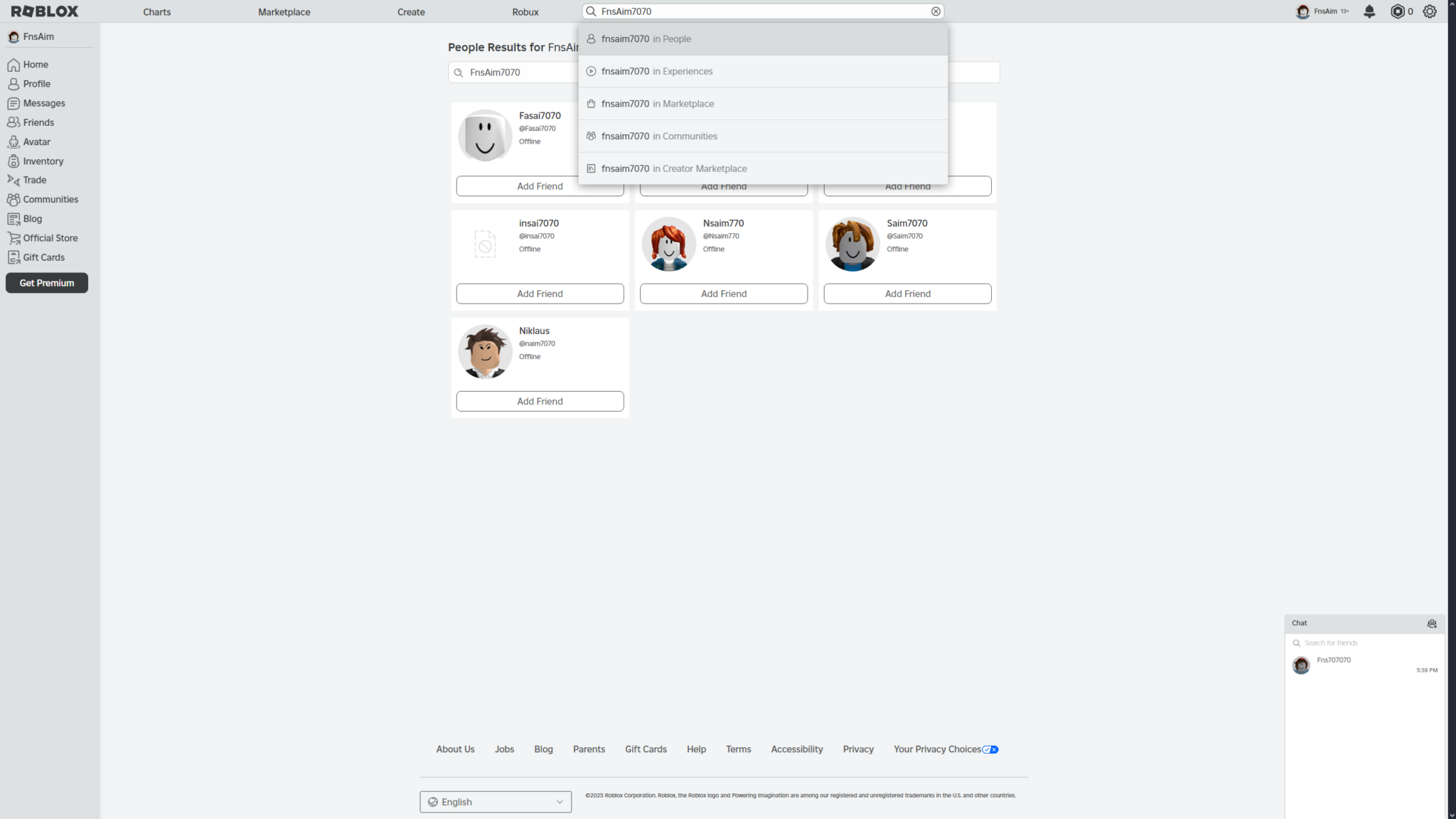Open the Charts tab
The width and height of the screenshot is (1456, 819).
point(156,12)
